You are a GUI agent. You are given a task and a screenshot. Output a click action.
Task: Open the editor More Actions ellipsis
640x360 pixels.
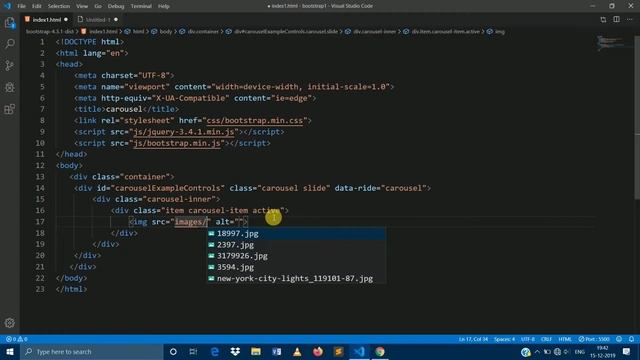(x=630, y=19)
